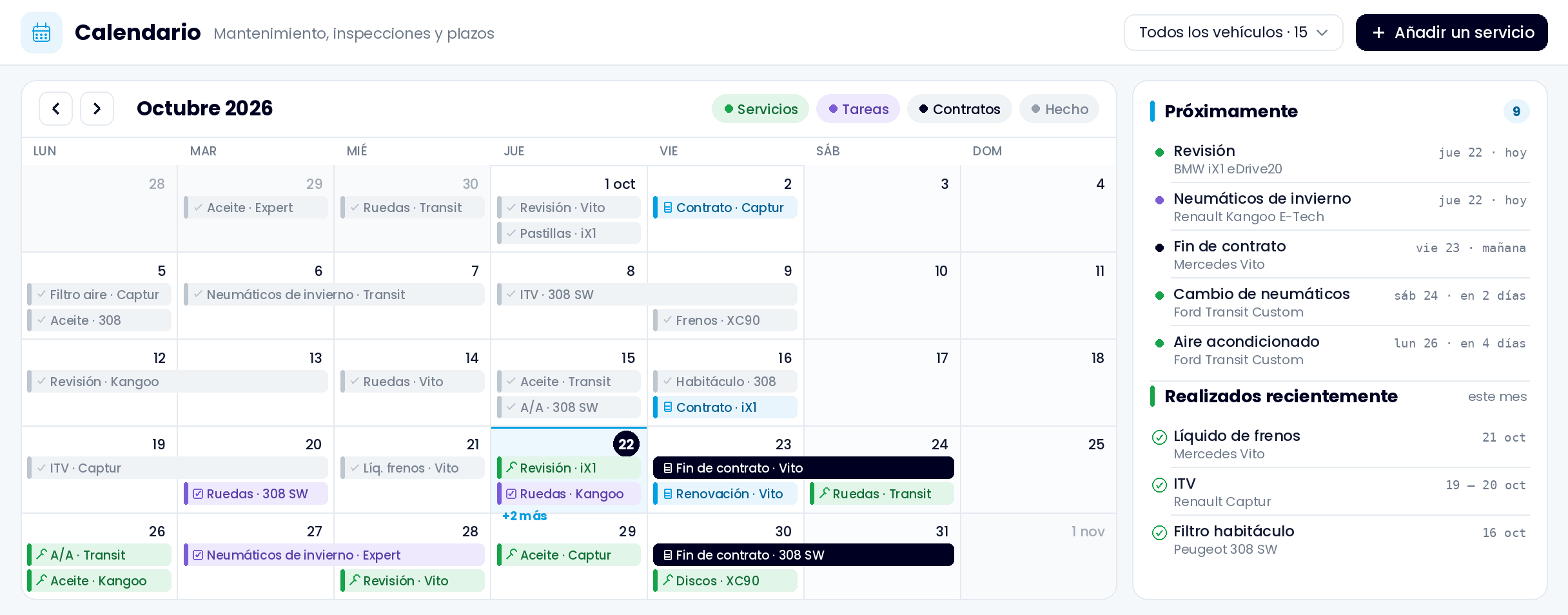
Task: Open Neumáticos de invierno · Expert task
Action: 334,555
